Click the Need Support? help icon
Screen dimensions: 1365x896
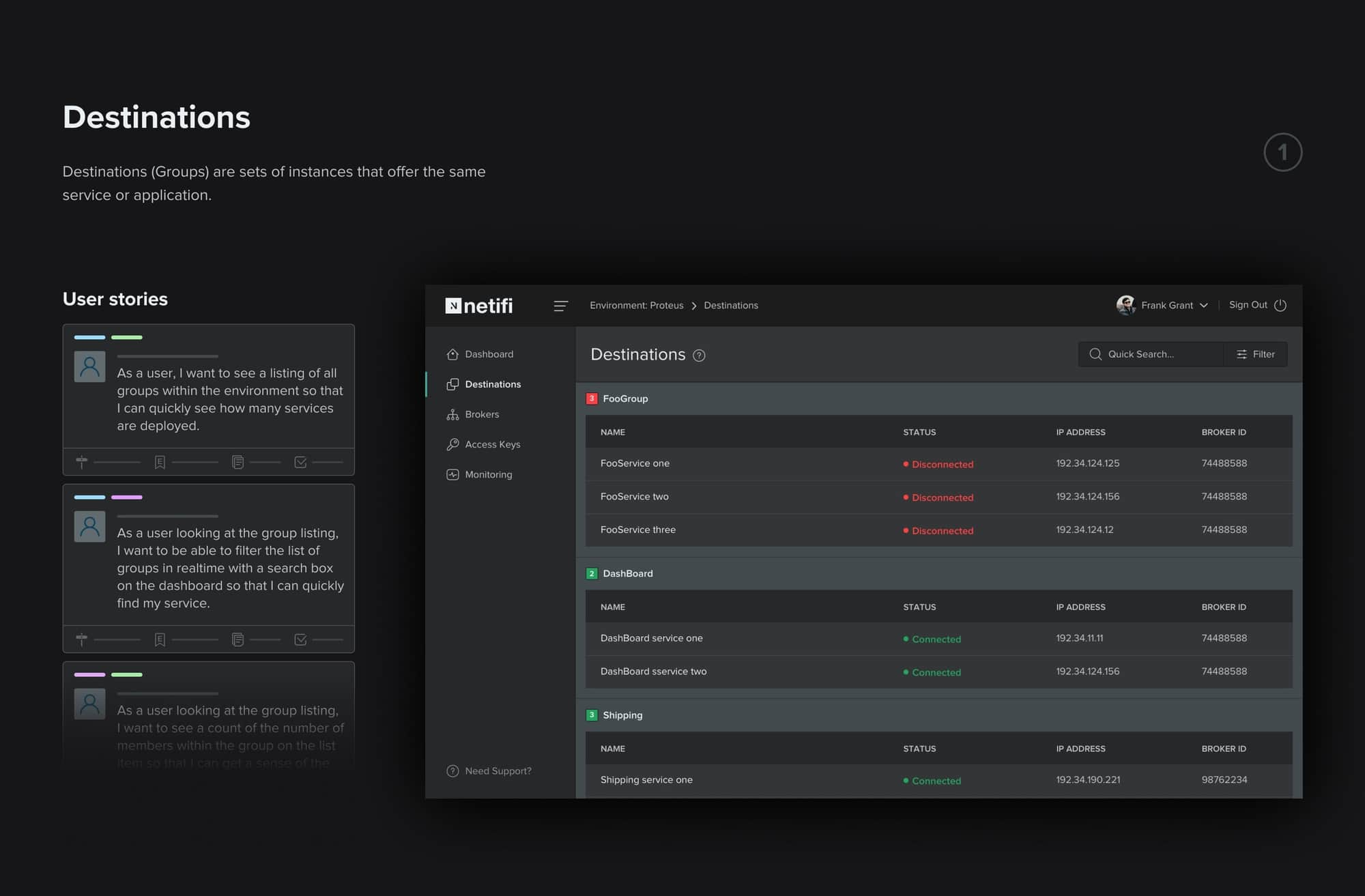coord(452,770)
